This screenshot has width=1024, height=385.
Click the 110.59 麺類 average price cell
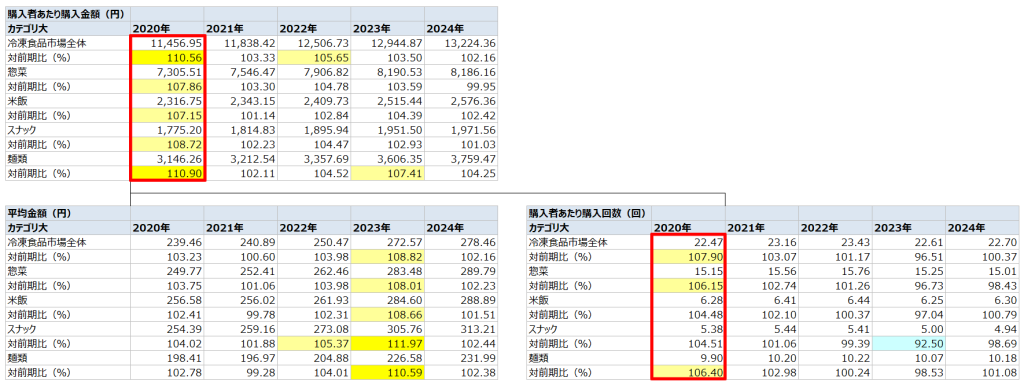tap(387, 374)
